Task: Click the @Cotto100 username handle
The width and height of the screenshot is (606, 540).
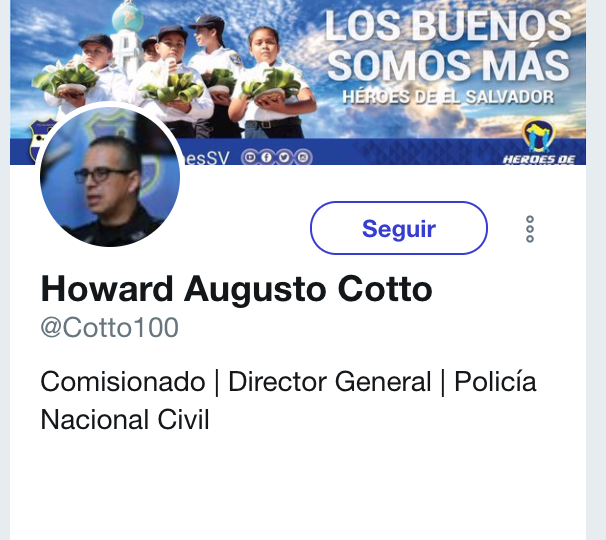Action: pyautogui.click(x=109, y=328)
